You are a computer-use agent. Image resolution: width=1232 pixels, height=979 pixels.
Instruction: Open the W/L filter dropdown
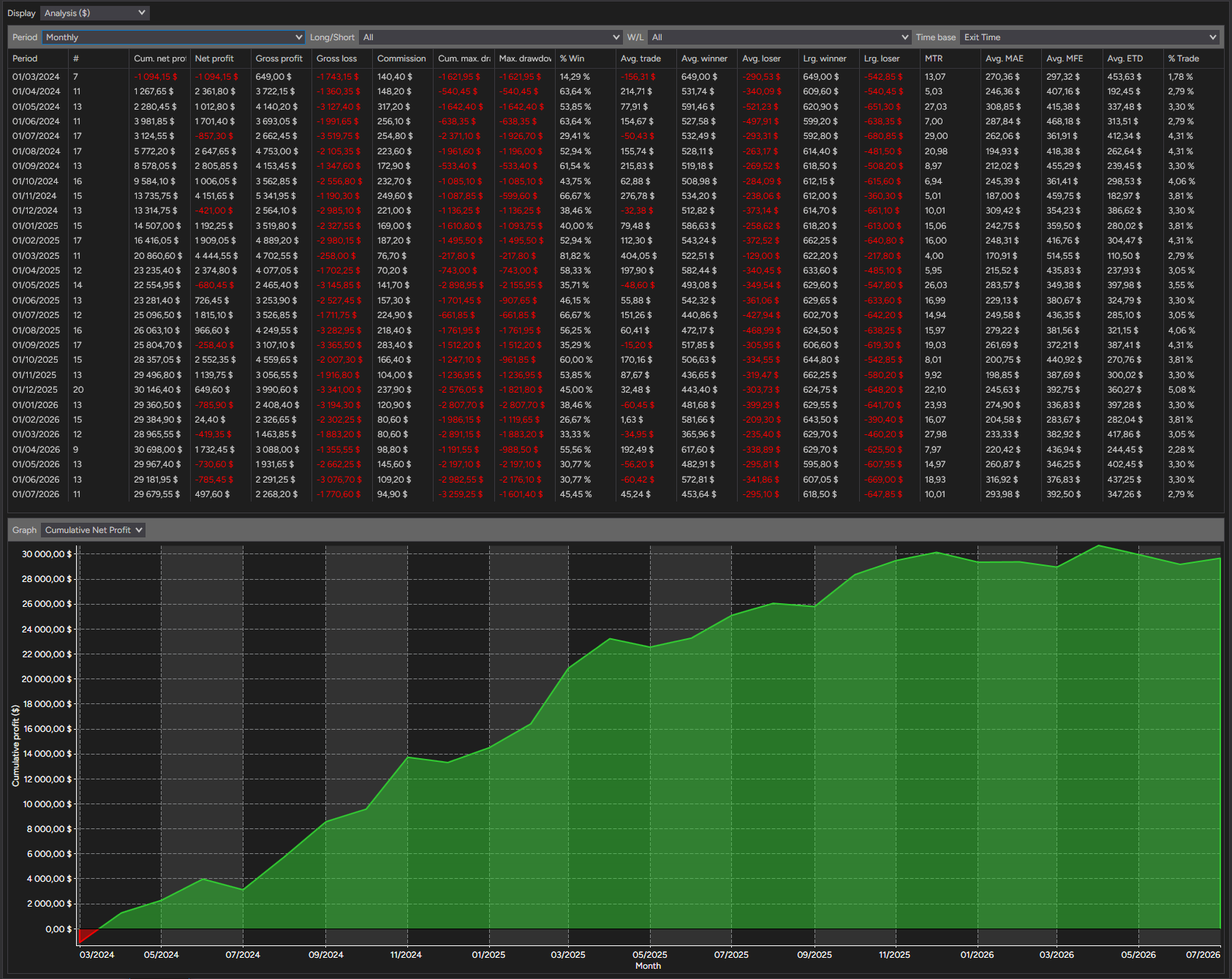click(x=779, y=37)
